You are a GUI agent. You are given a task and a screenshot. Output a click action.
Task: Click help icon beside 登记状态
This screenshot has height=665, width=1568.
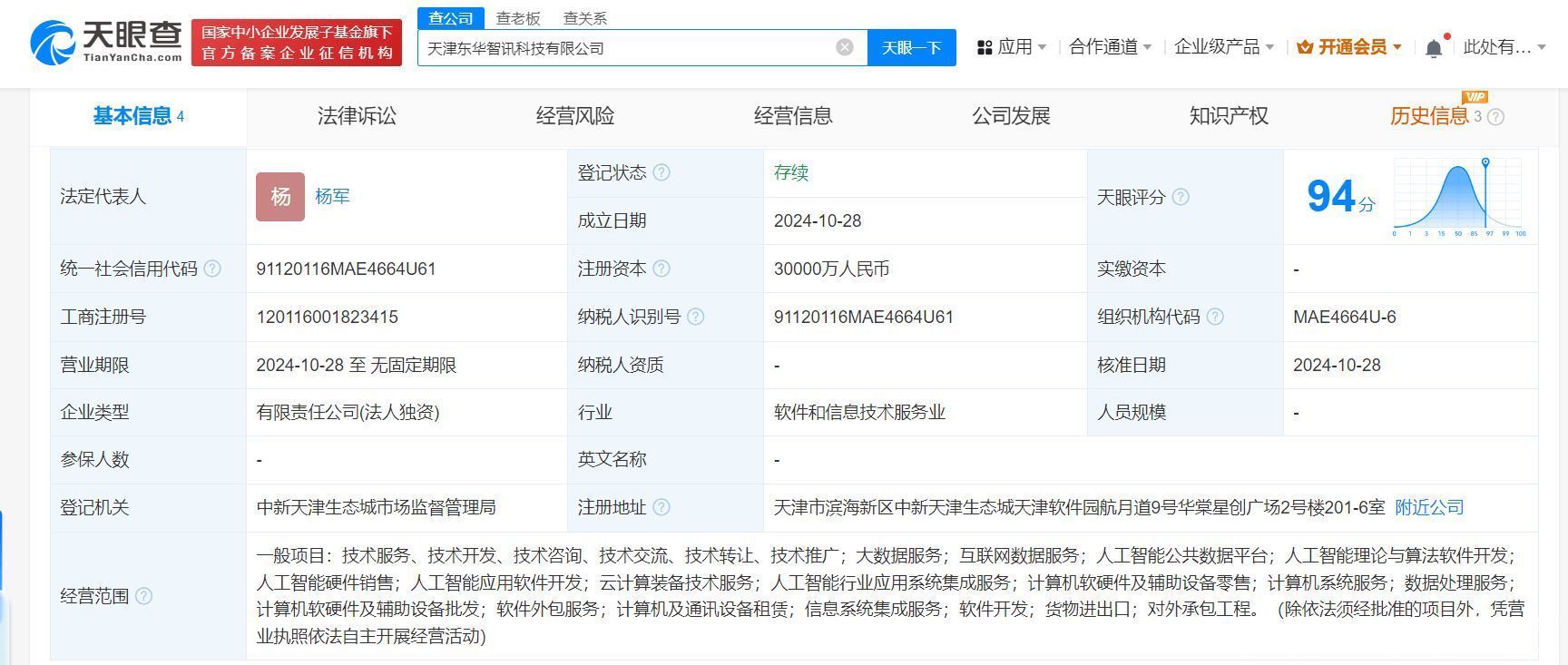point(661,172)
